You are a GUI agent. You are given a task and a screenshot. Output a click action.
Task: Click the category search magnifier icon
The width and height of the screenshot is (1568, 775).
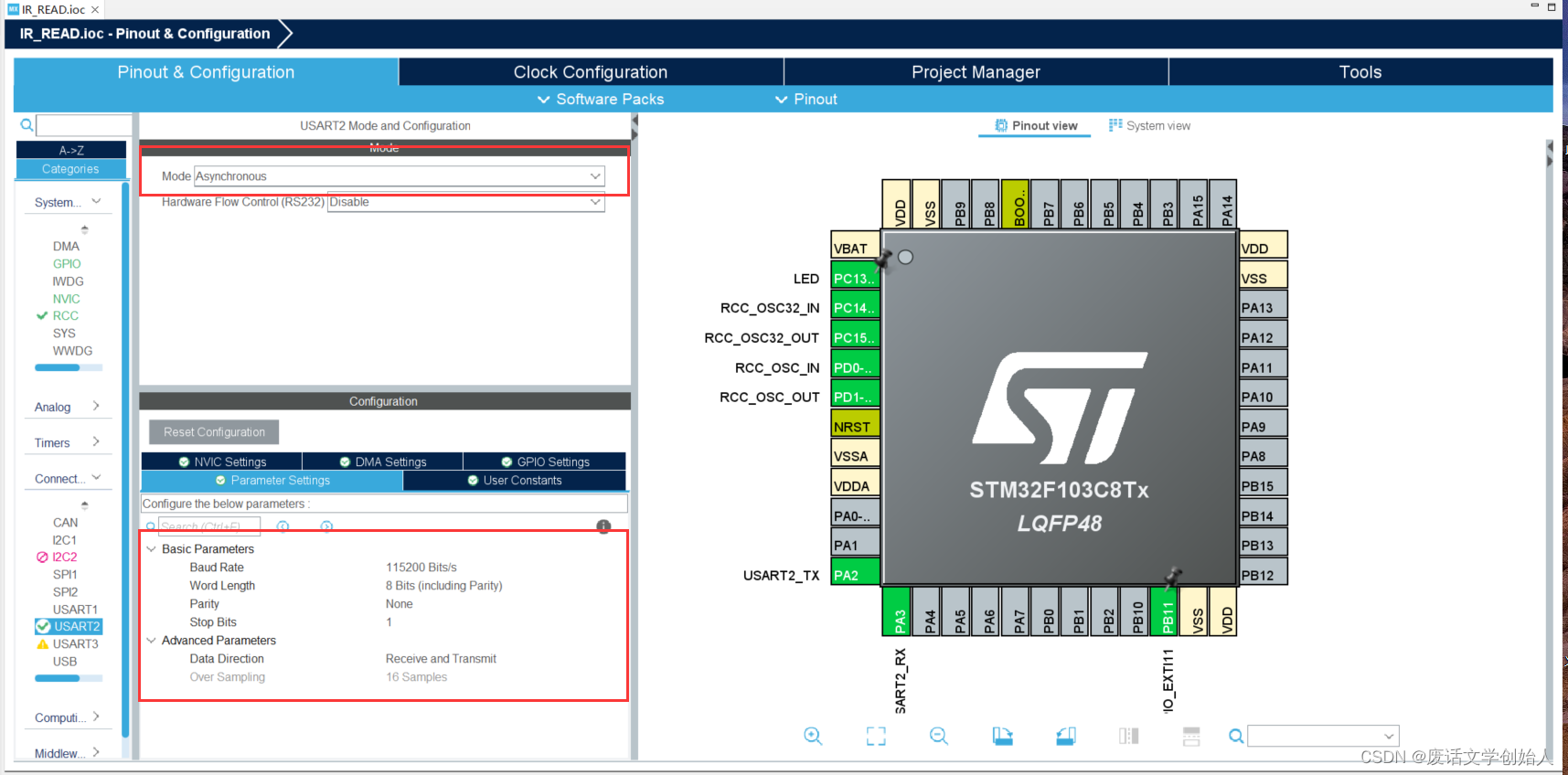pos(27,125)
